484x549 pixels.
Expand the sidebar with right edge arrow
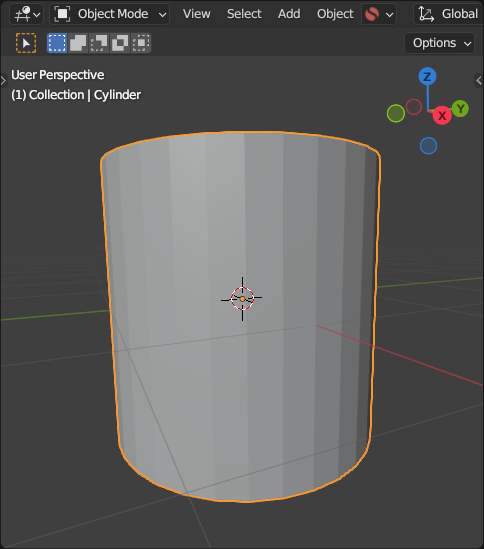(x=479, y=81)
